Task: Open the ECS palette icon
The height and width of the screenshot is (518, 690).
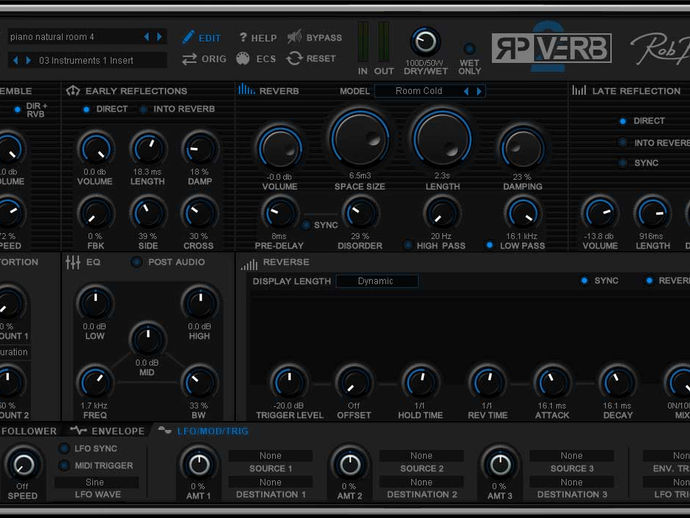Action: tap(242, 59)
